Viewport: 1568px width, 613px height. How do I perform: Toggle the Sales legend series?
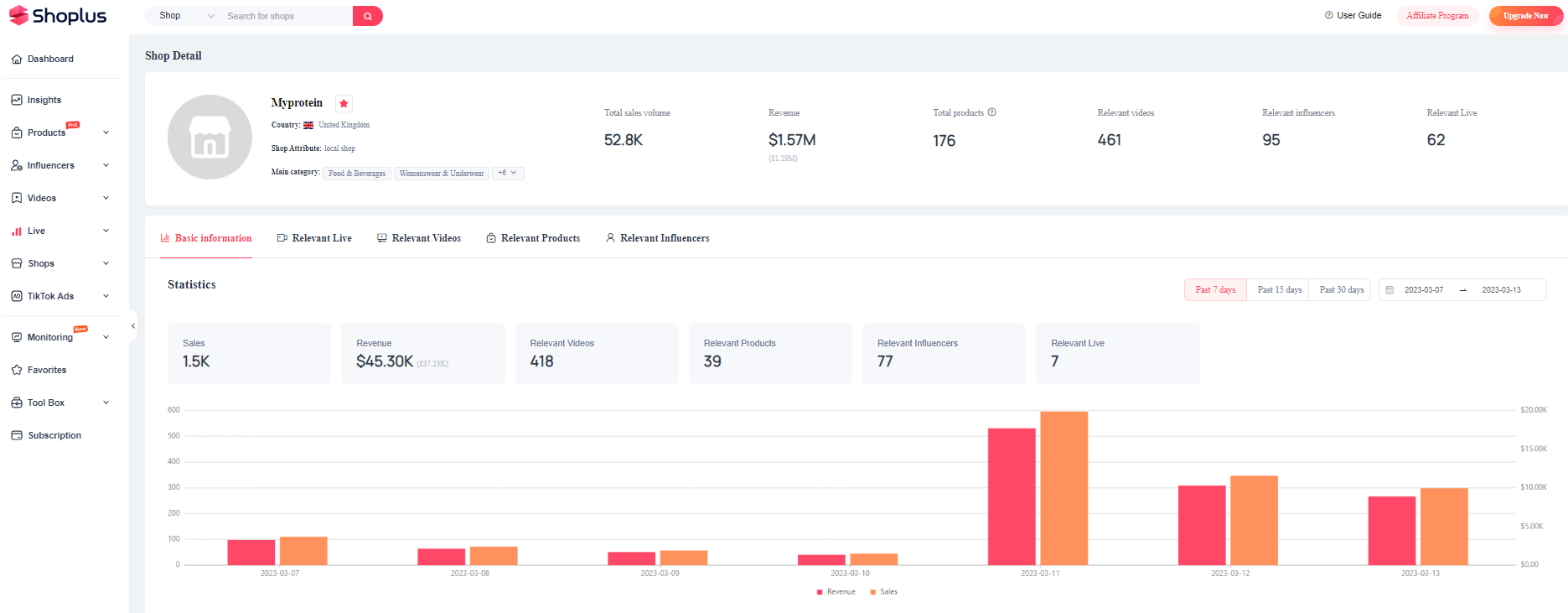click(884, 592)
